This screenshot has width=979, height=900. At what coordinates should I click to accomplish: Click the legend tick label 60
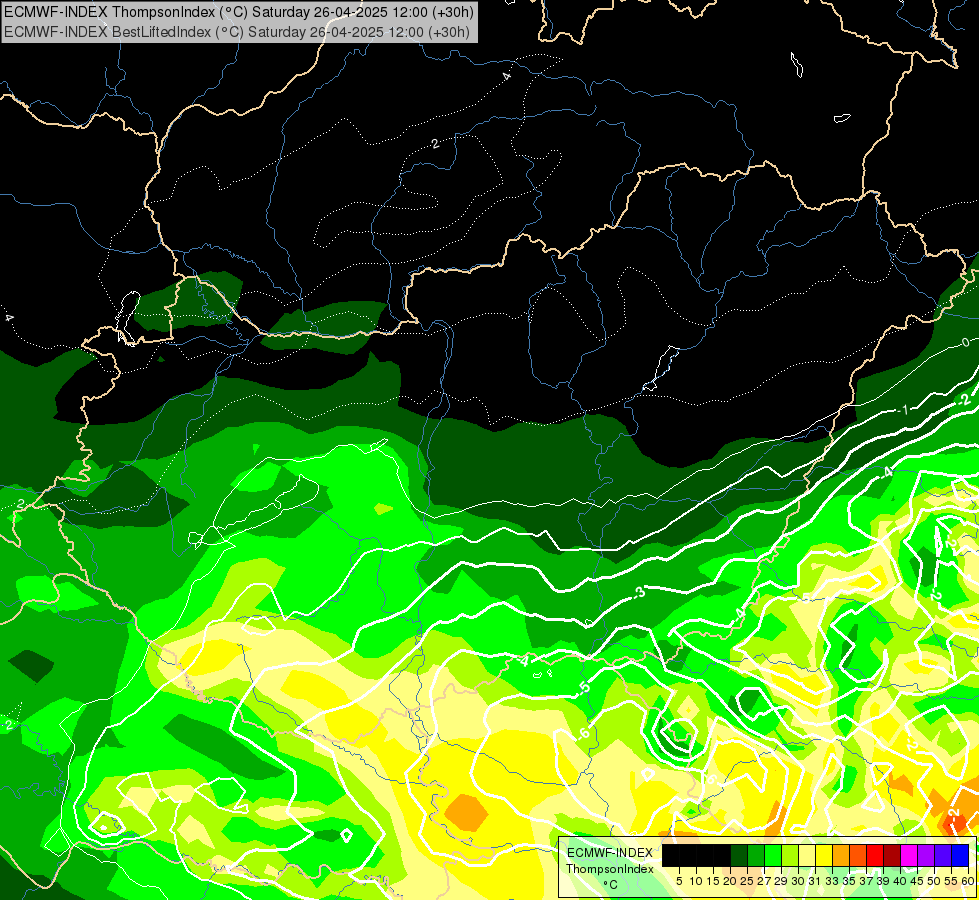[968, 881]
